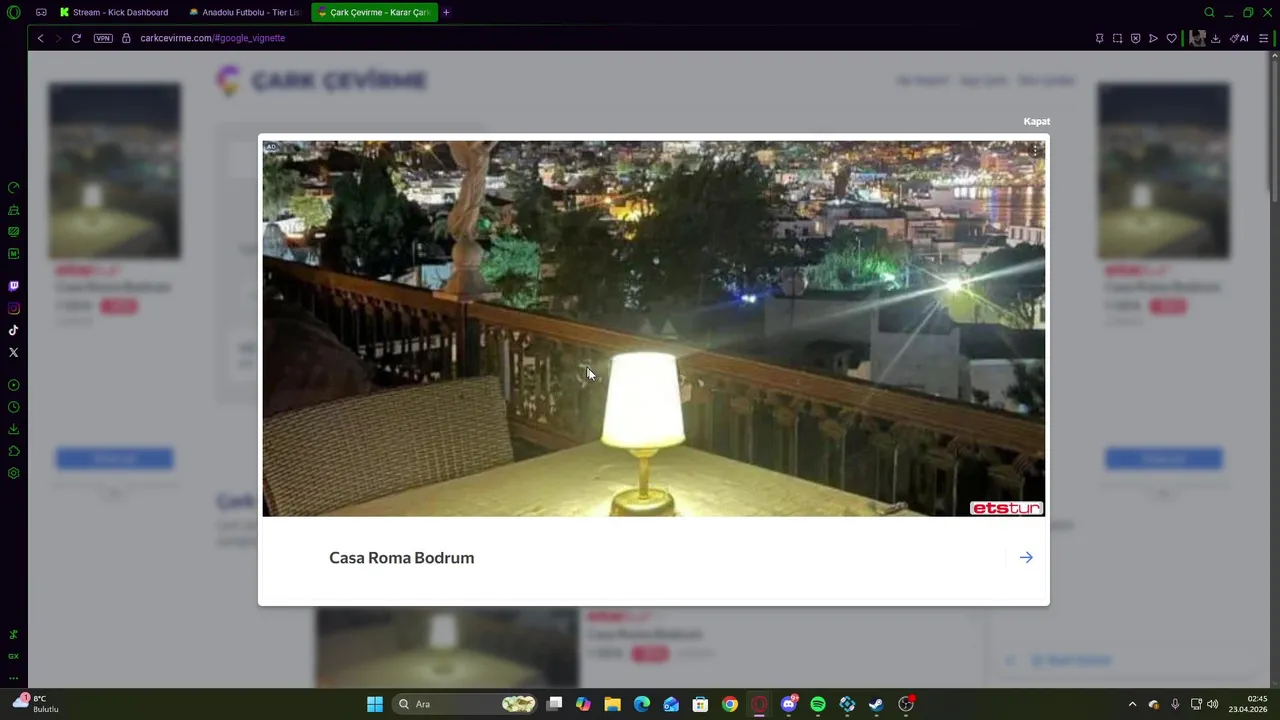Screen dimensions: 1280x720
Task: Go forward to the next page
Action: (x=58, y=38)
